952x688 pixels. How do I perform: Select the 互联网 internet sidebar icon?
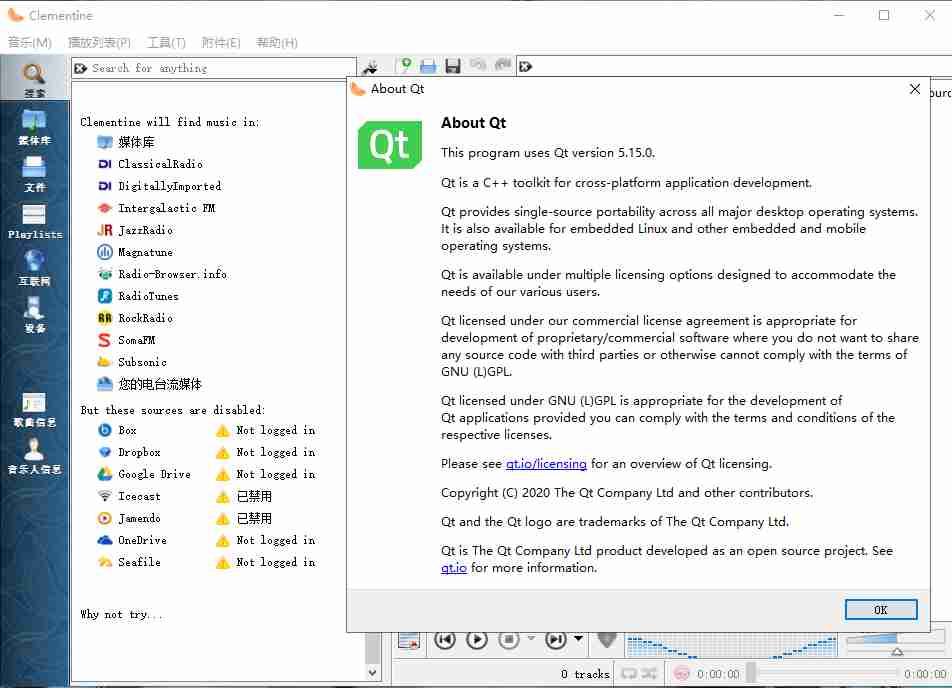click(x=34, y=267)
